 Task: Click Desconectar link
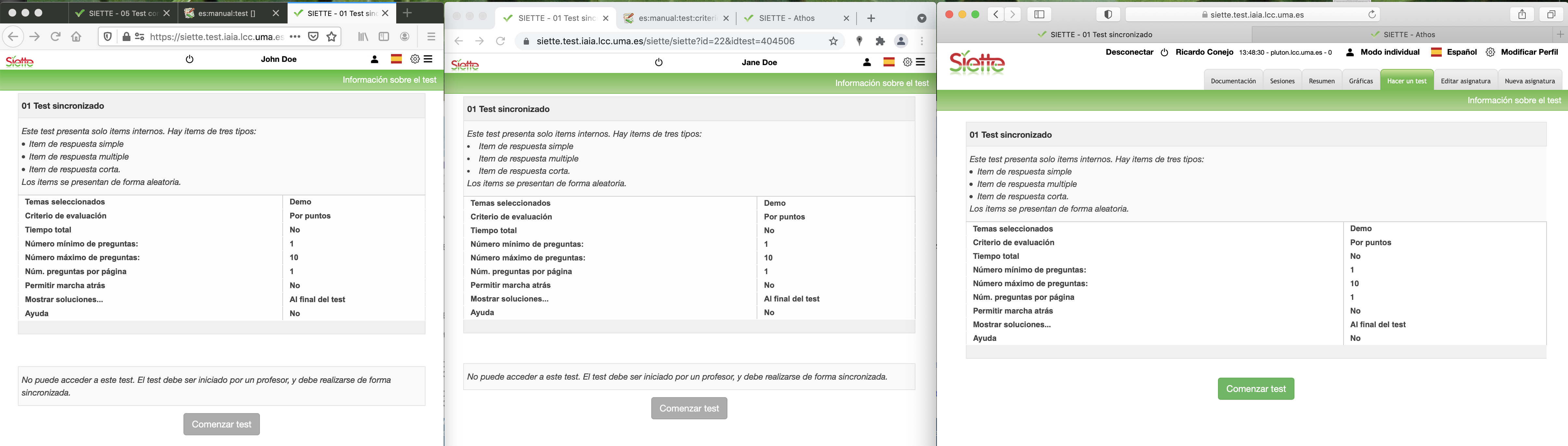coord(1129,52)
